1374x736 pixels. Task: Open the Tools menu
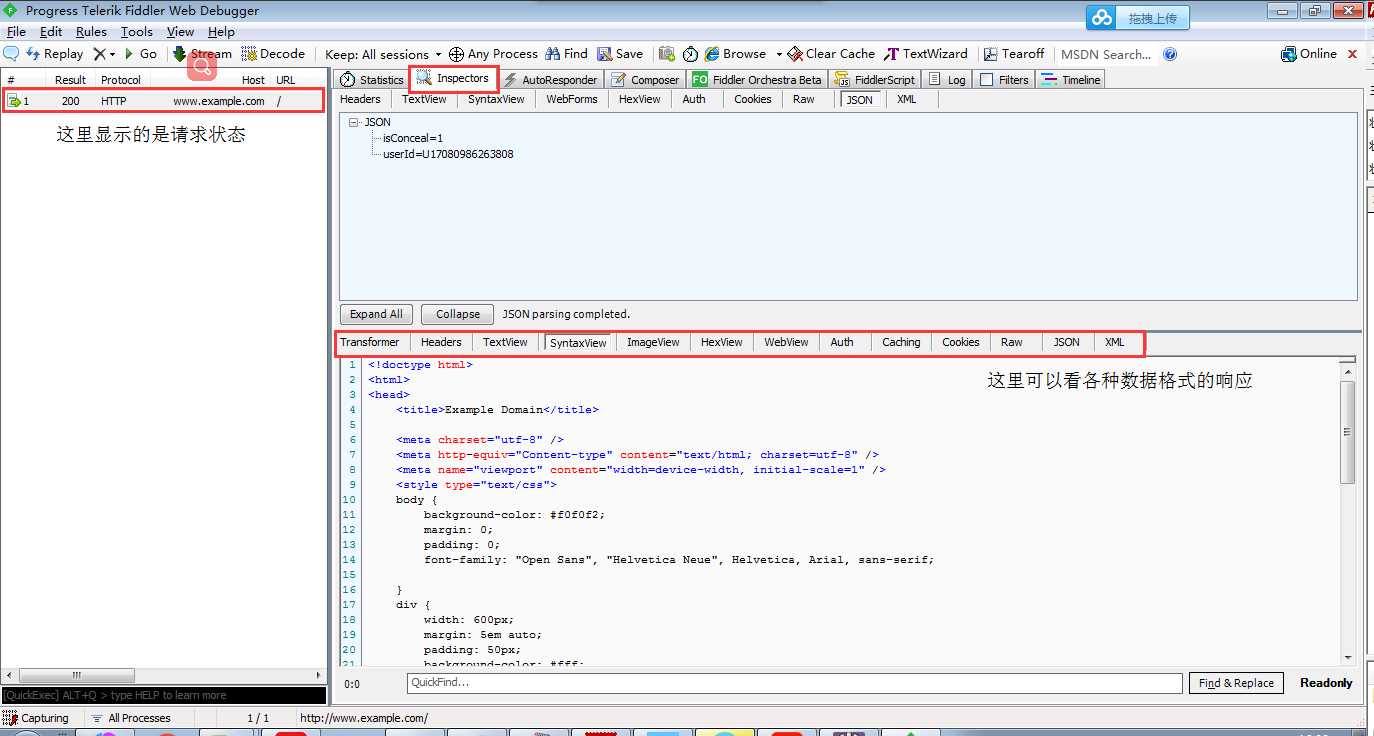[137, 32]
